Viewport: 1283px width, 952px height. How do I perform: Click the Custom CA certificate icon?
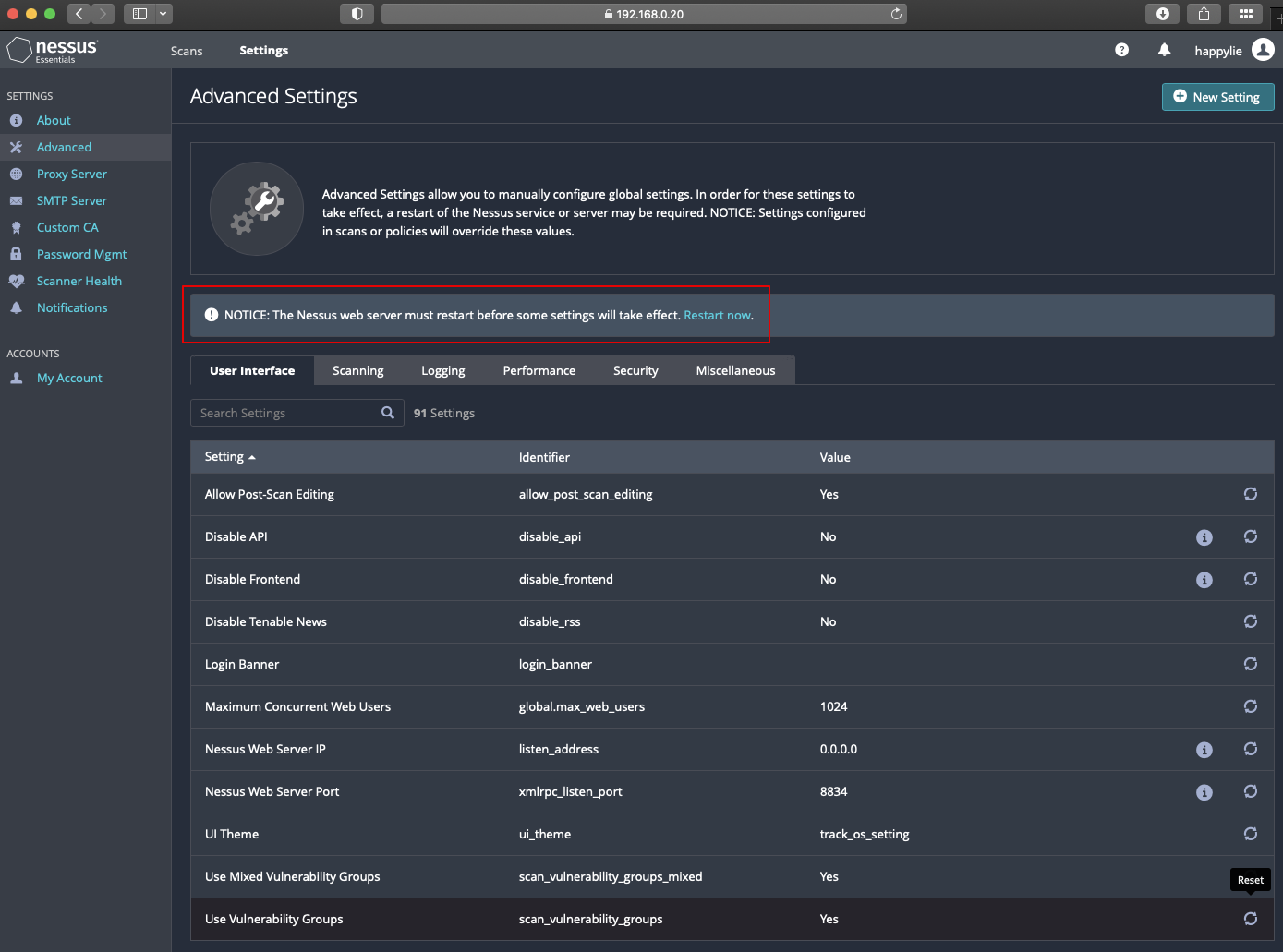(x=16, y=228)
